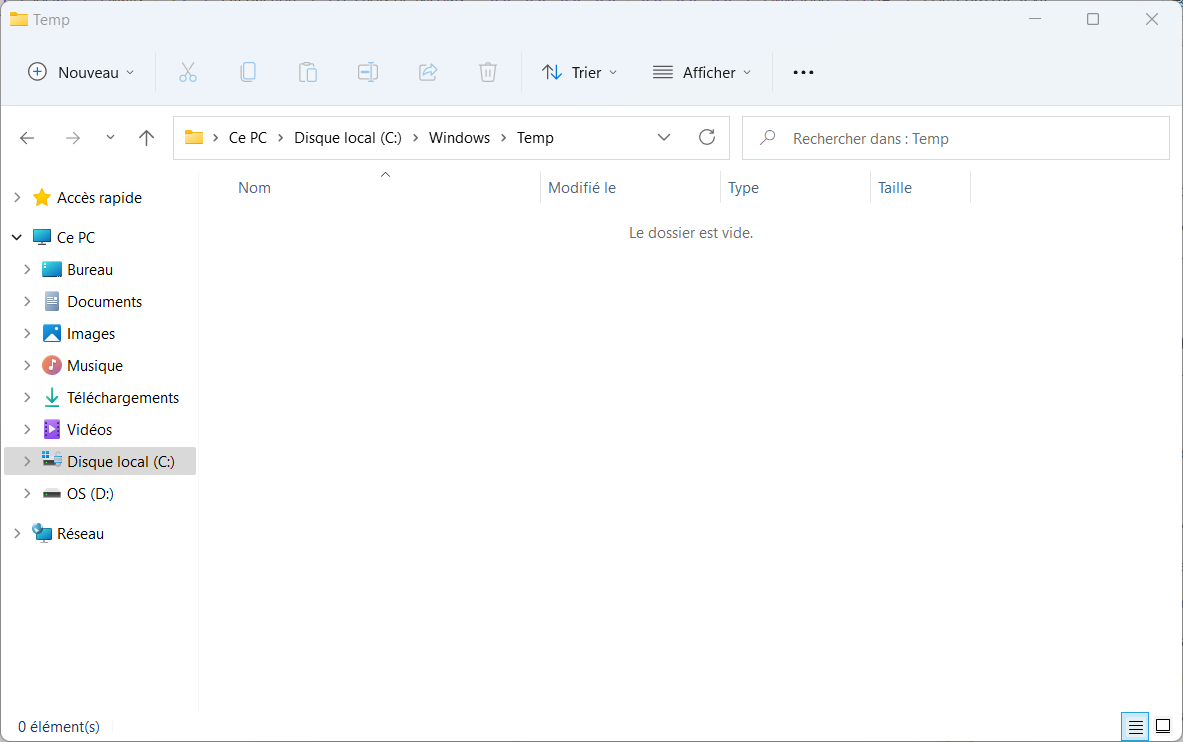Click the Share icon in toolbar

428,72
